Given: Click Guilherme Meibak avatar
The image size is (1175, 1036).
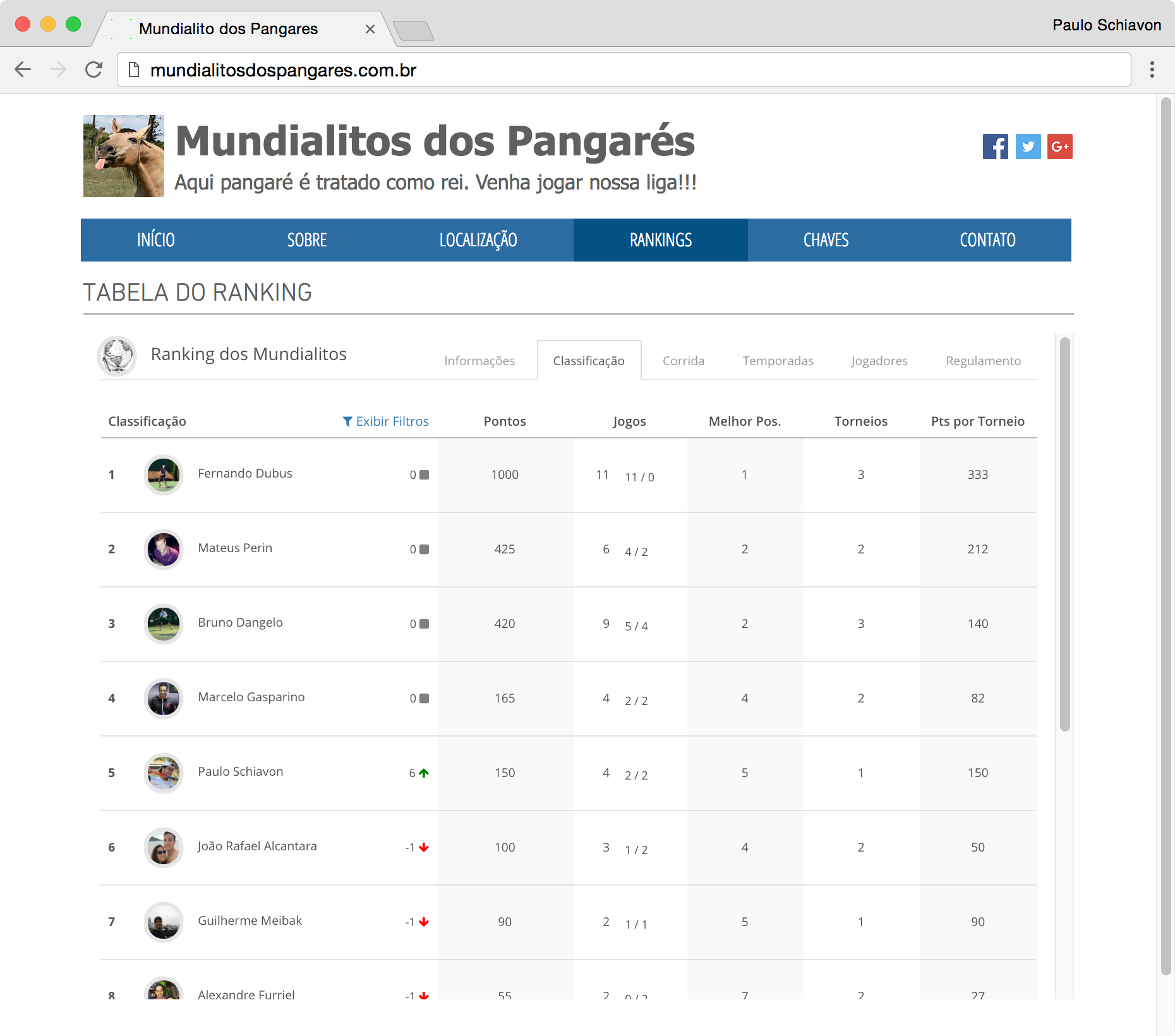Looking at the screenshot, I should [x=164, y=922].
